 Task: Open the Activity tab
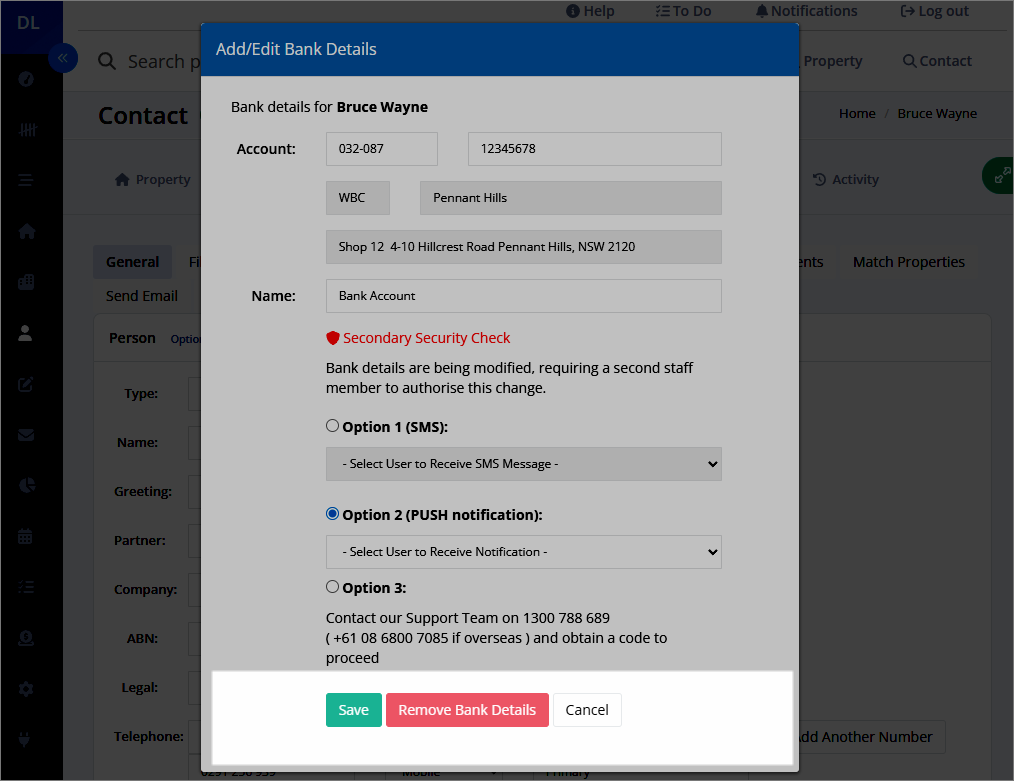(846, 180)
